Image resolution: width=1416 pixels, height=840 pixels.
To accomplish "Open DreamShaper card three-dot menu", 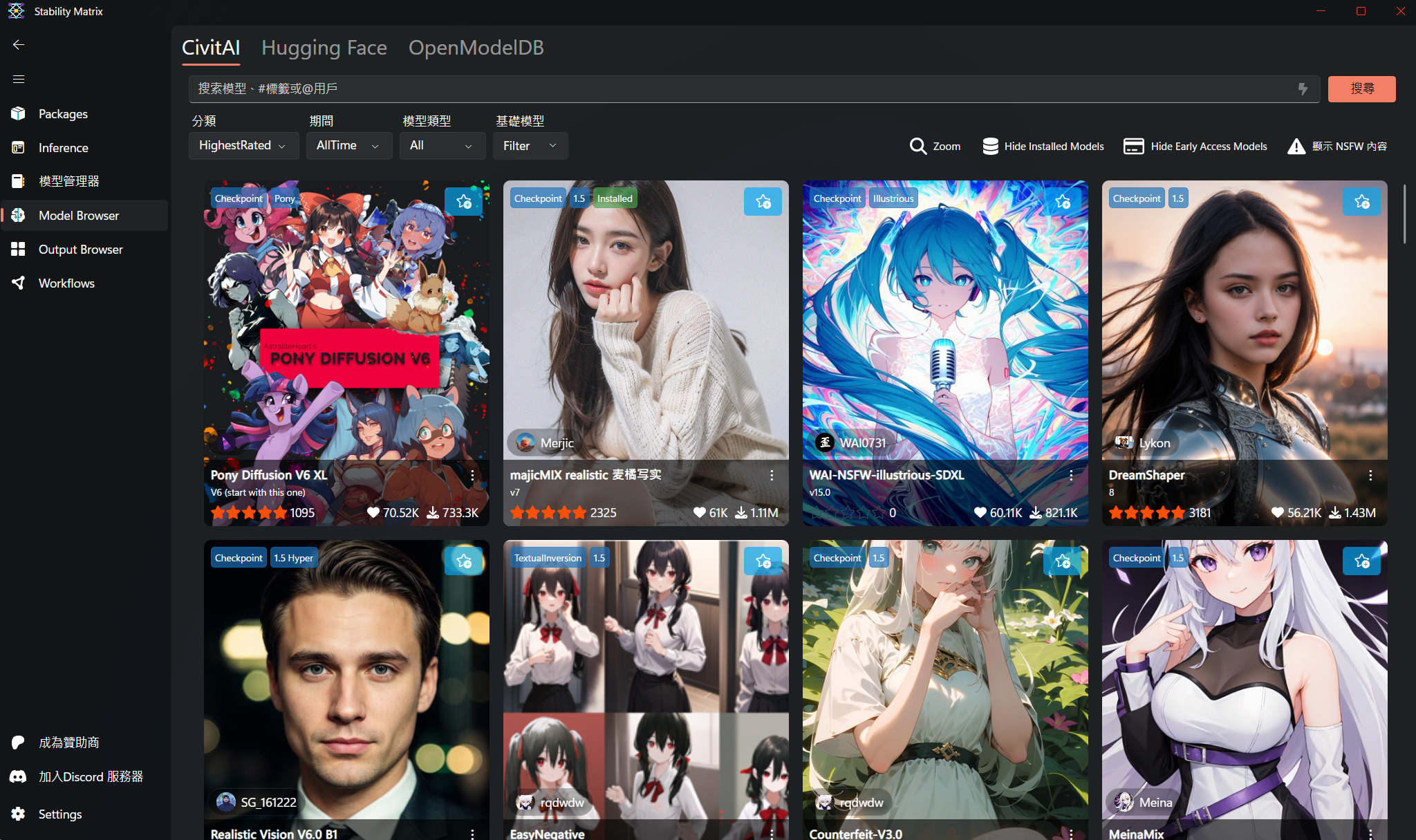I will click(x=1370, y=475).
